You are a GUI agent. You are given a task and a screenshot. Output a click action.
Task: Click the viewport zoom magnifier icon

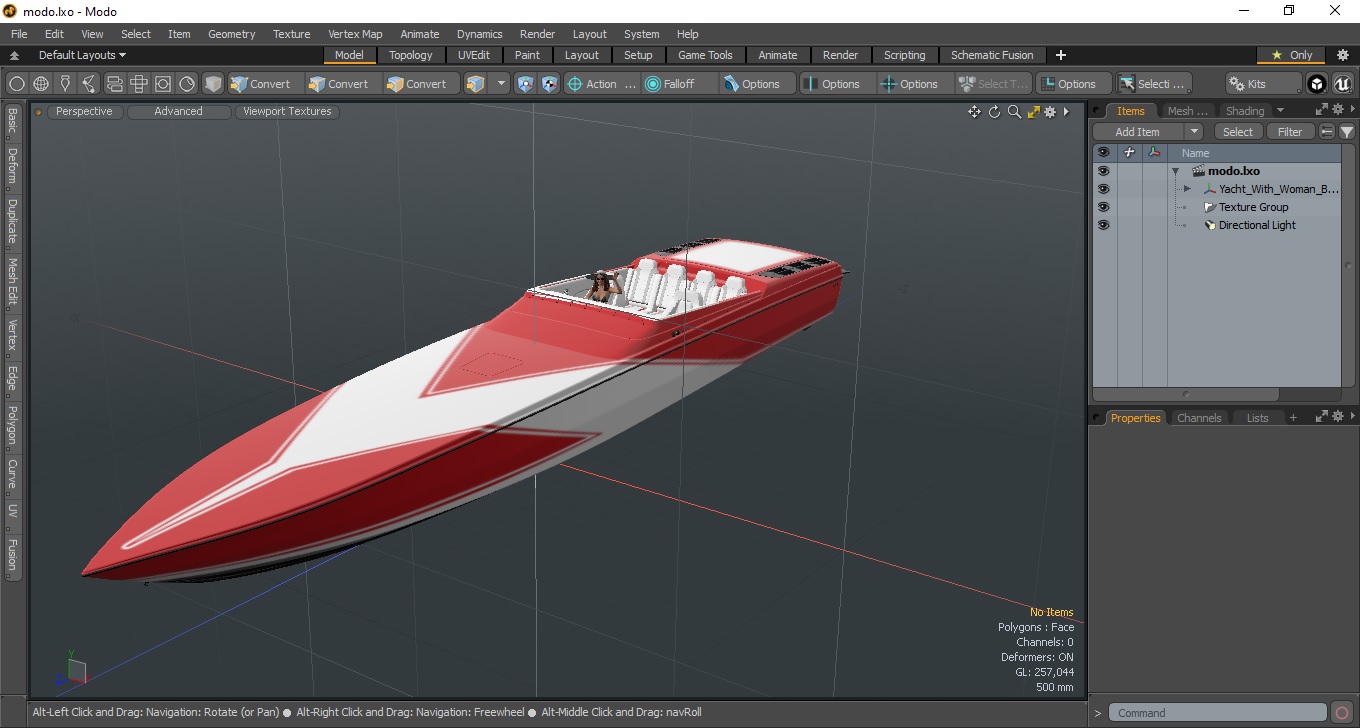click(x=1014, y=112)
